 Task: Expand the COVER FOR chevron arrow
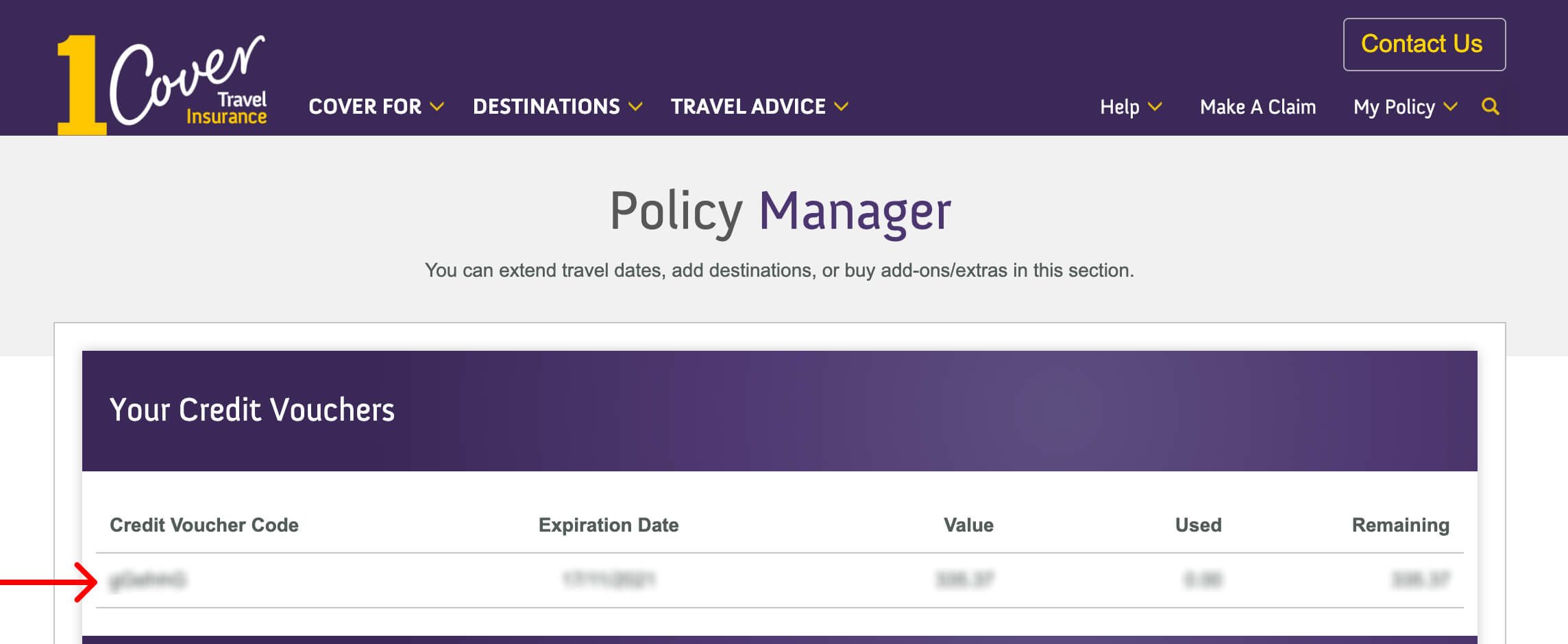[437, 107]
